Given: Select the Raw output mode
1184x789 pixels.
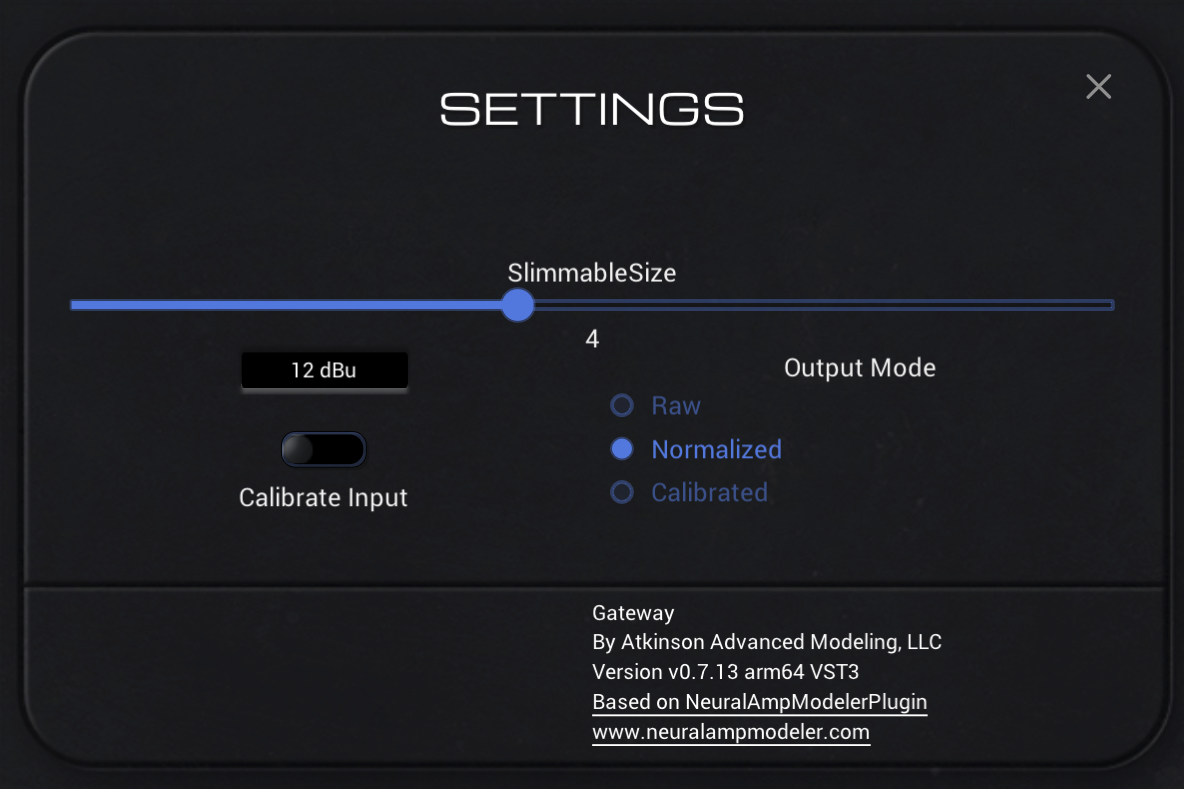Looking at the screenshot, I should pyautogui.click(x=622, y=406).
